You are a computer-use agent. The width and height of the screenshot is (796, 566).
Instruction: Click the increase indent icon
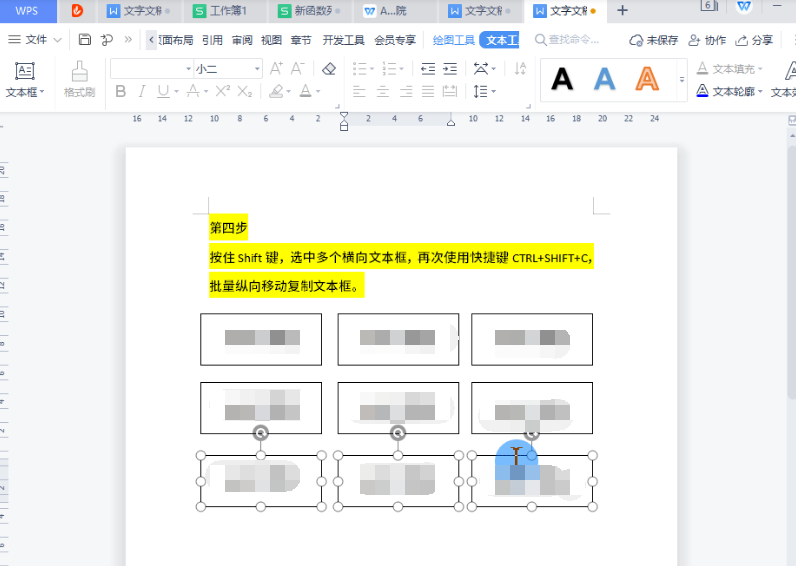pos(453,69)
